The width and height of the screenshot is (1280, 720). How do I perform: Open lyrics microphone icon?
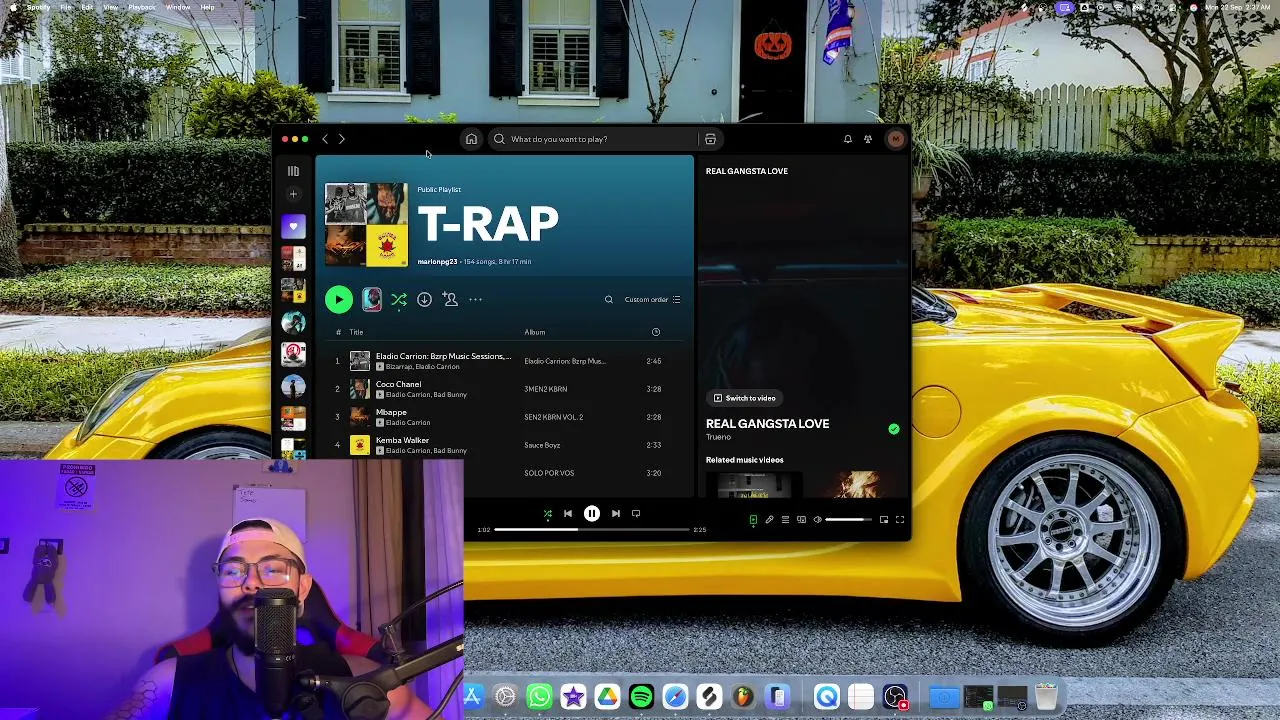769,520
